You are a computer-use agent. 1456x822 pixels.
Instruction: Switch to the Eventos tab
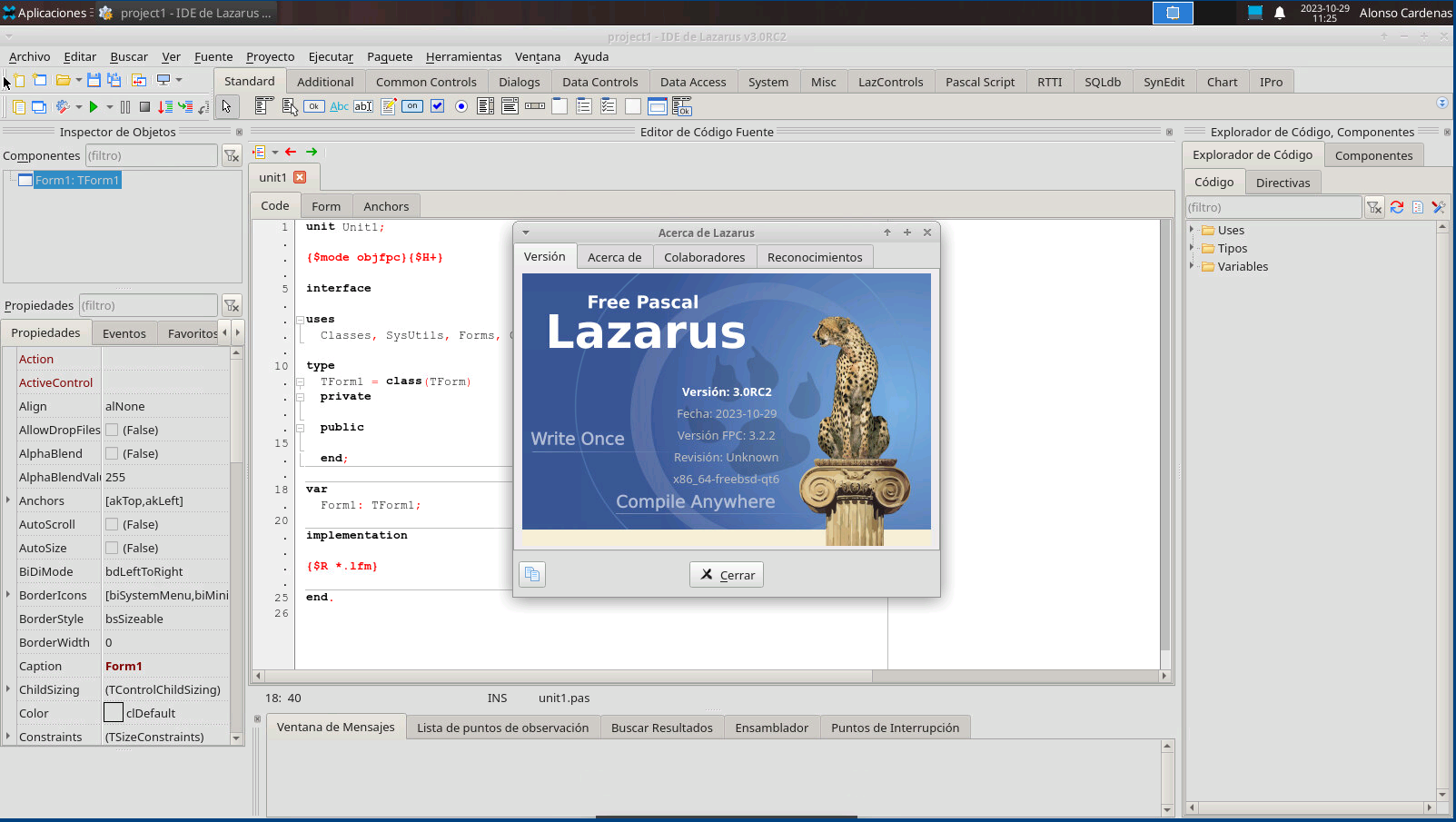(124, 333)
